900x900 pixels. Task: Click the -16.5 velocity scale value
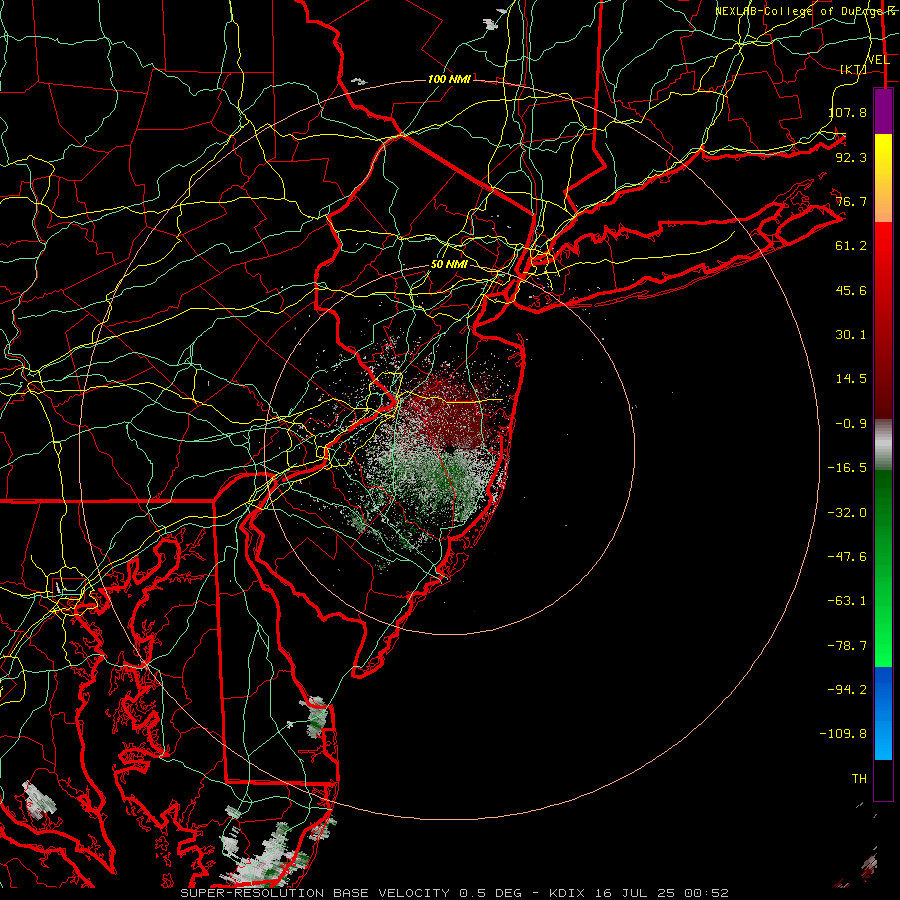click(x=847, y=467)
